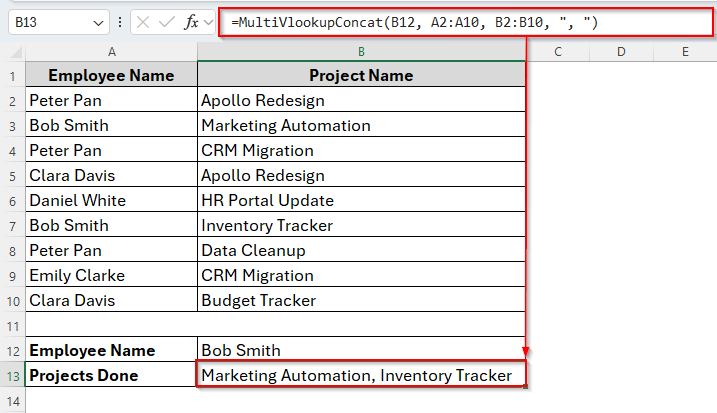Select the Budget Tracker cell
This screenshot has height=413, width=717.
point(361,301)
